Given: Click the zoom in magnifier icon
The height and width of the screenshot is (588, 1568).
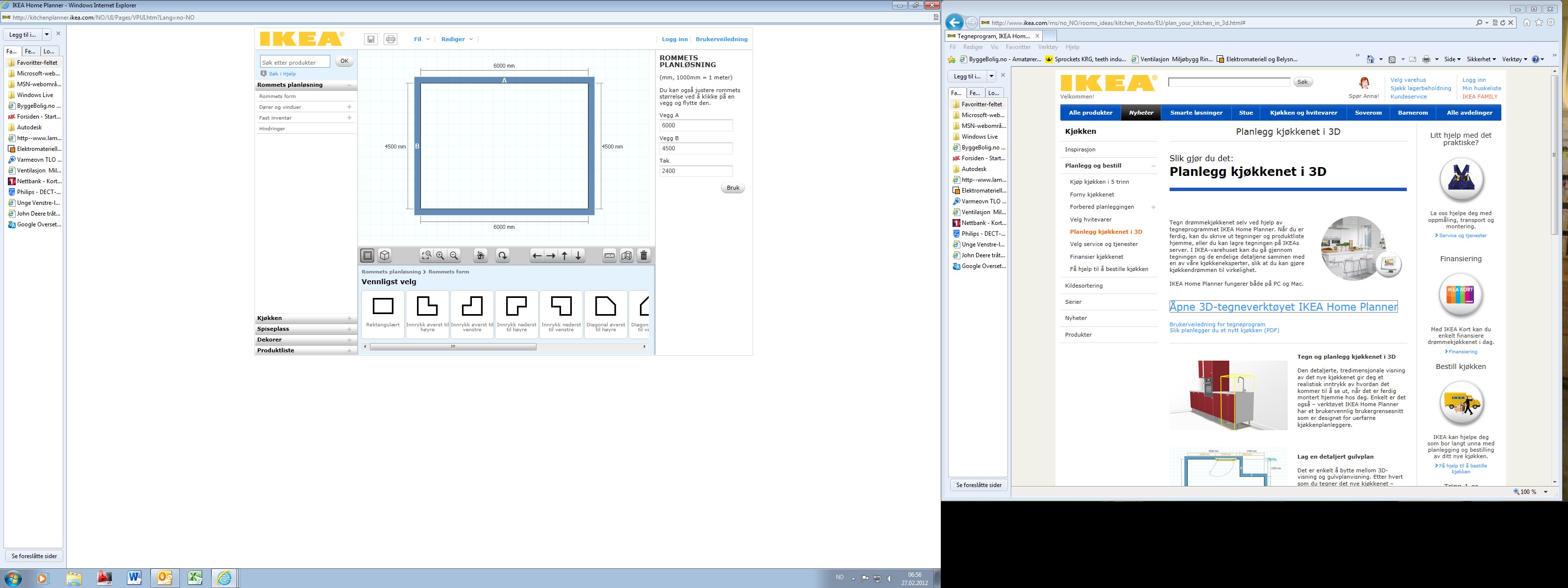Looking at the screenshot, I should point(440,256).
